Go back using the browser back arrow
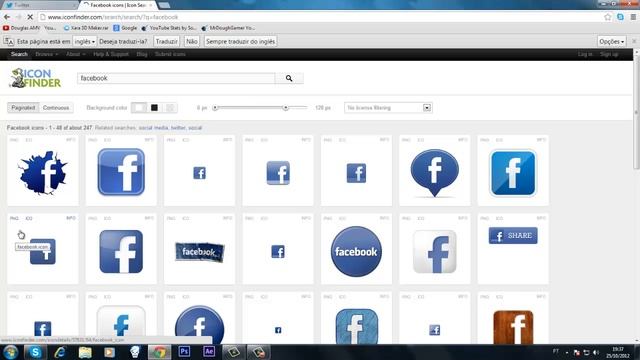The width and height of the screenshot is (640, 360). pos(7,17)
